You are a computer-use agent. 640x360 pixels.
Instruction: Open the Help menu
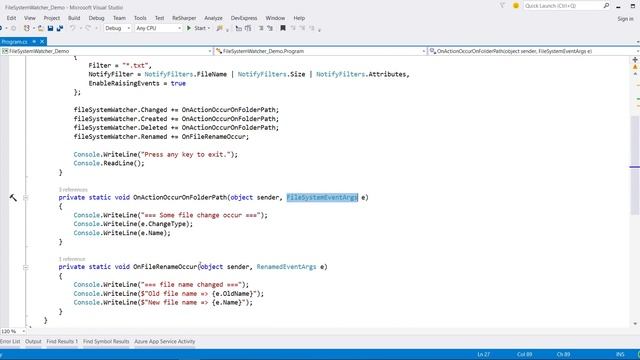299,18
